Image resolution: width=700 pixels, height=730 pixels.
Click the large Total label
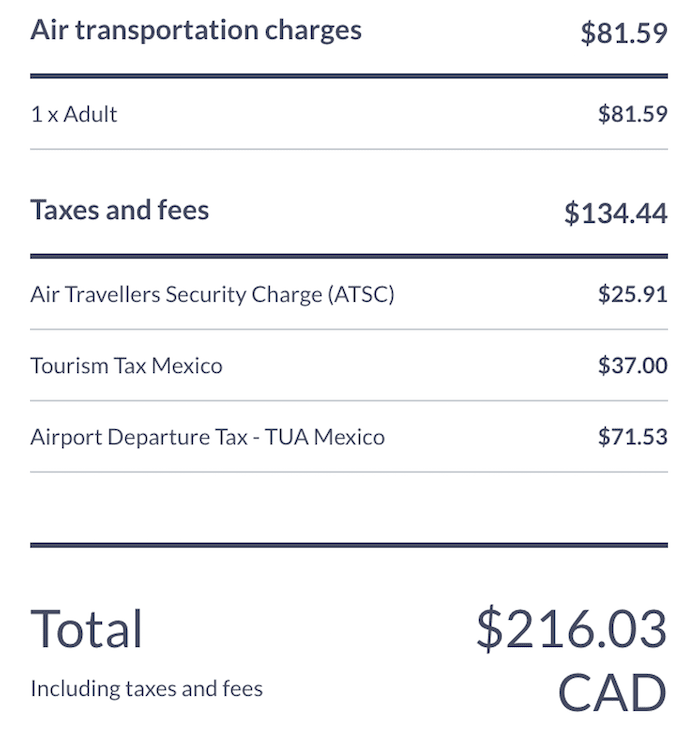[86, 629]
